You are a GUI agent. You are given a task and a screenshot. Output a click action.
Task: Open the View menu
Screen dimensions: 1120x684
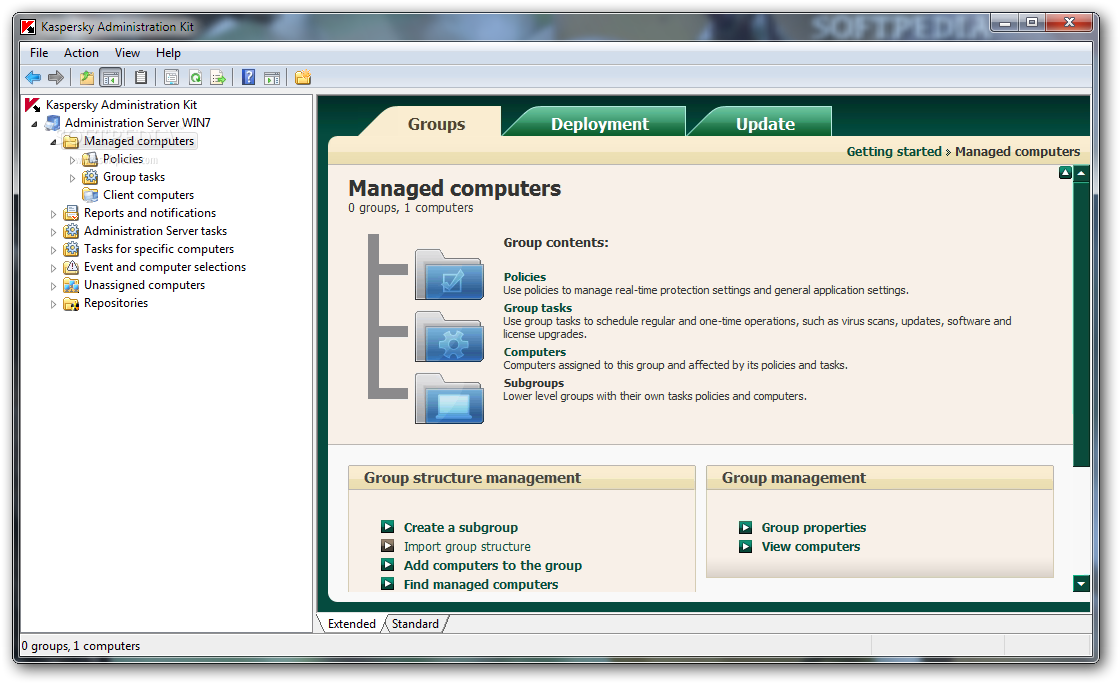click(x=127, y=53)
